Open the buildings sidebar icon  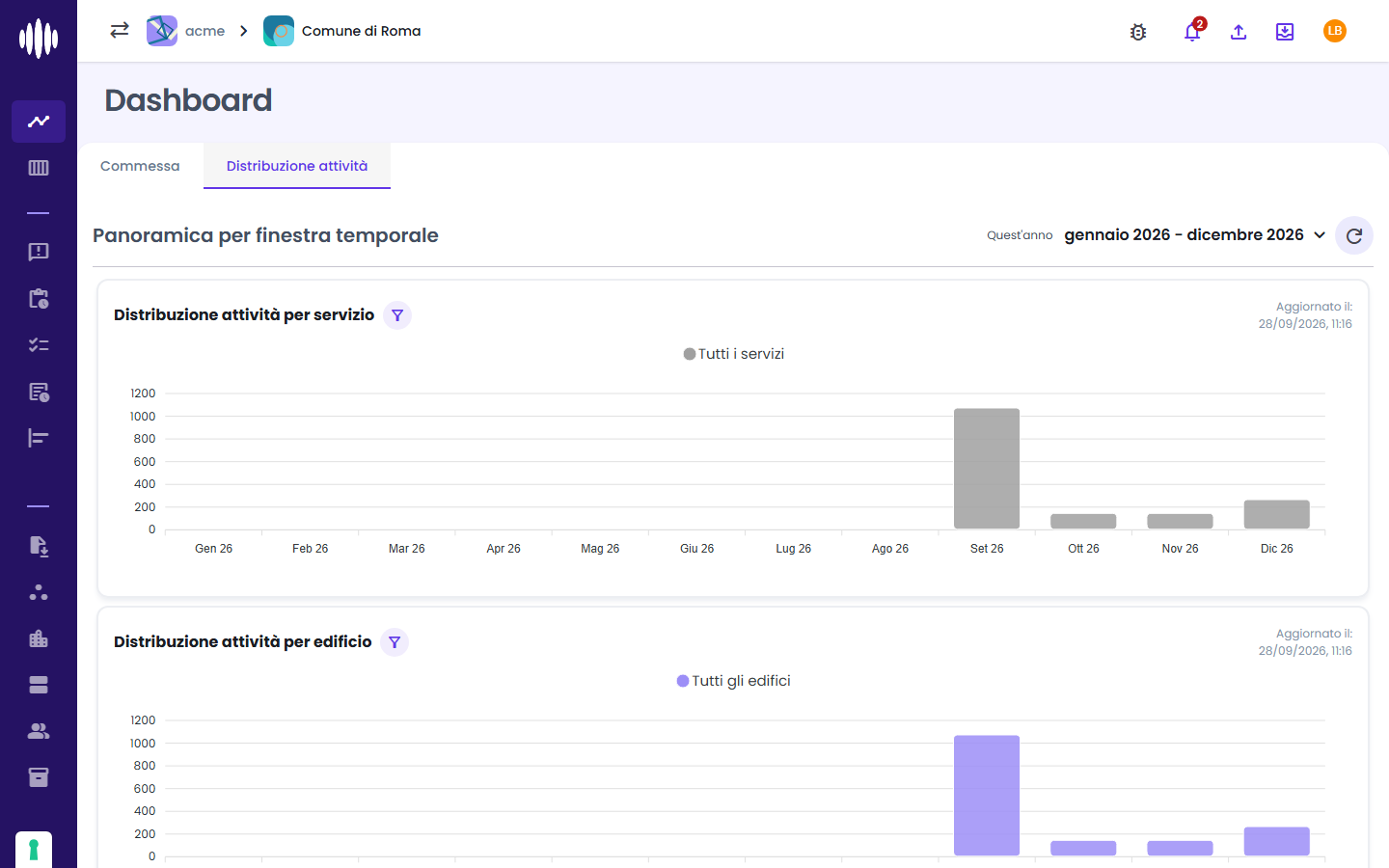[39, 638]
